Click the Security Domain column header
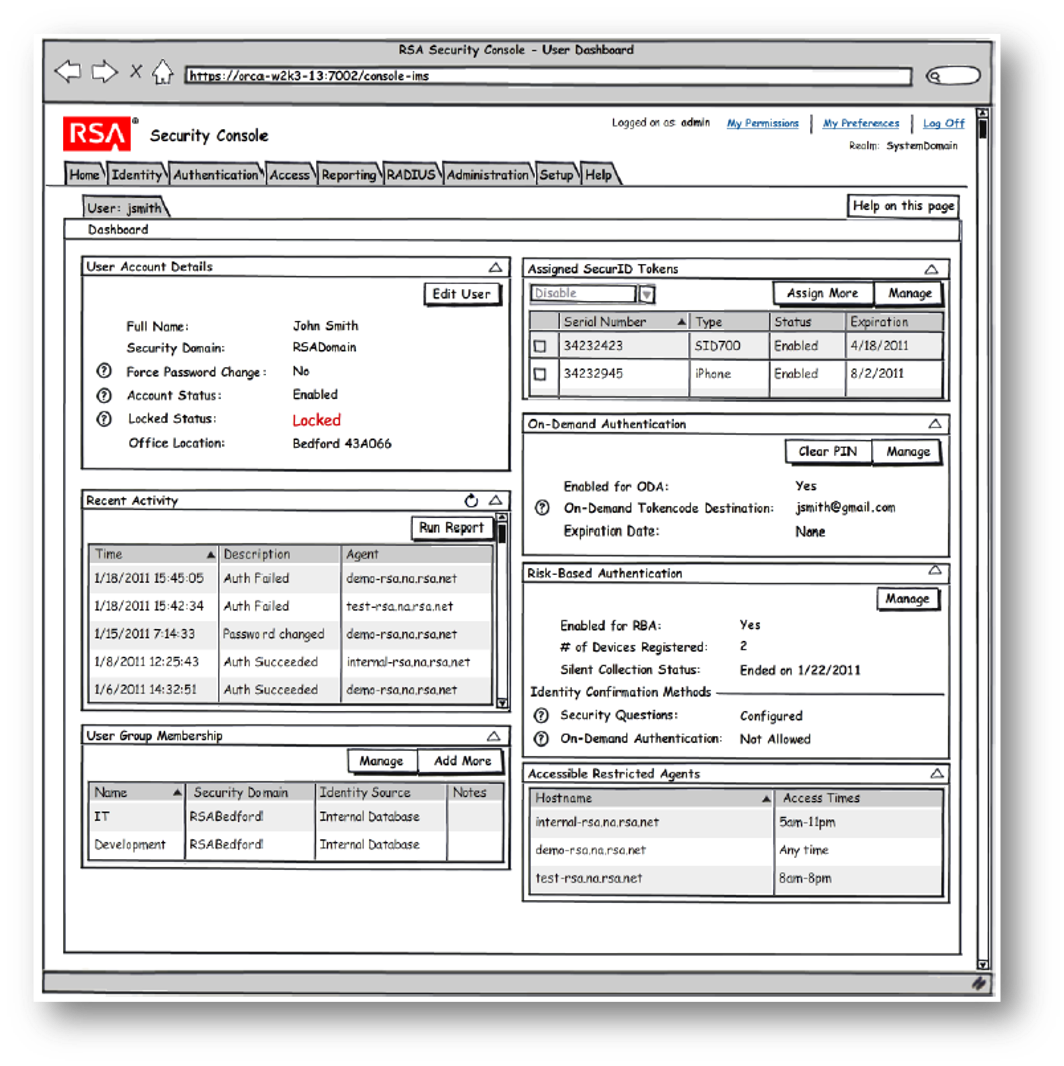1064x1066 pixels. tap(250, 792)
